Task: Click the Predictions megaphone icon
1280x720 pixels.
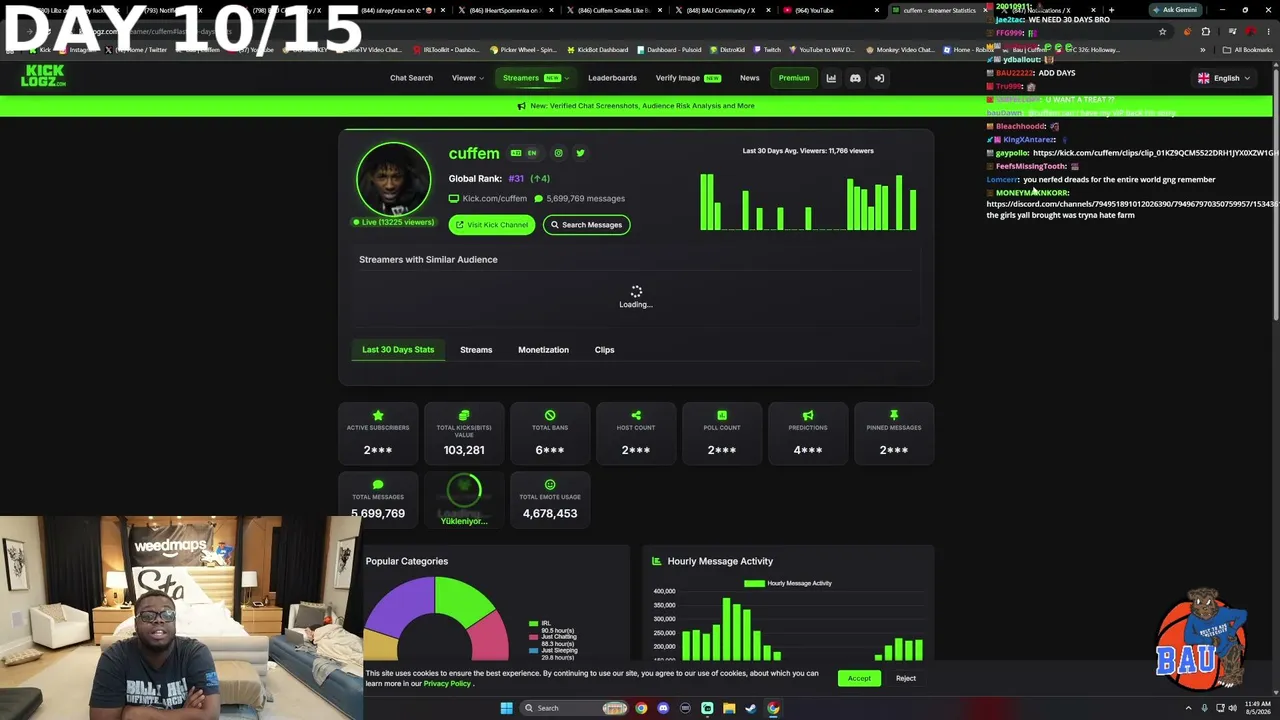Action: click(x=808, y=415)
